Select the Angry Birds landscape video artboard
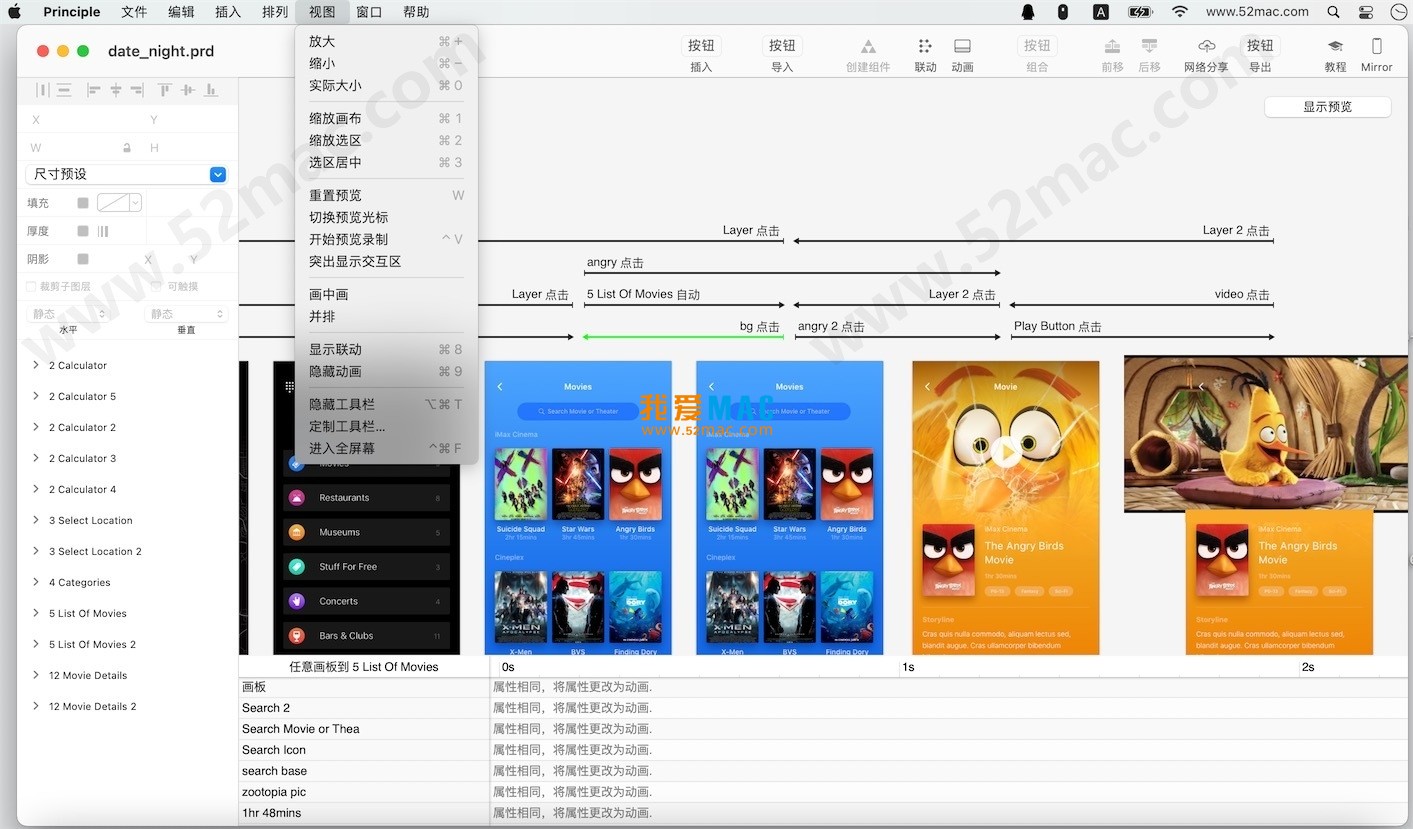Viewport: 1413px width, 829px height. (1265, 434)
